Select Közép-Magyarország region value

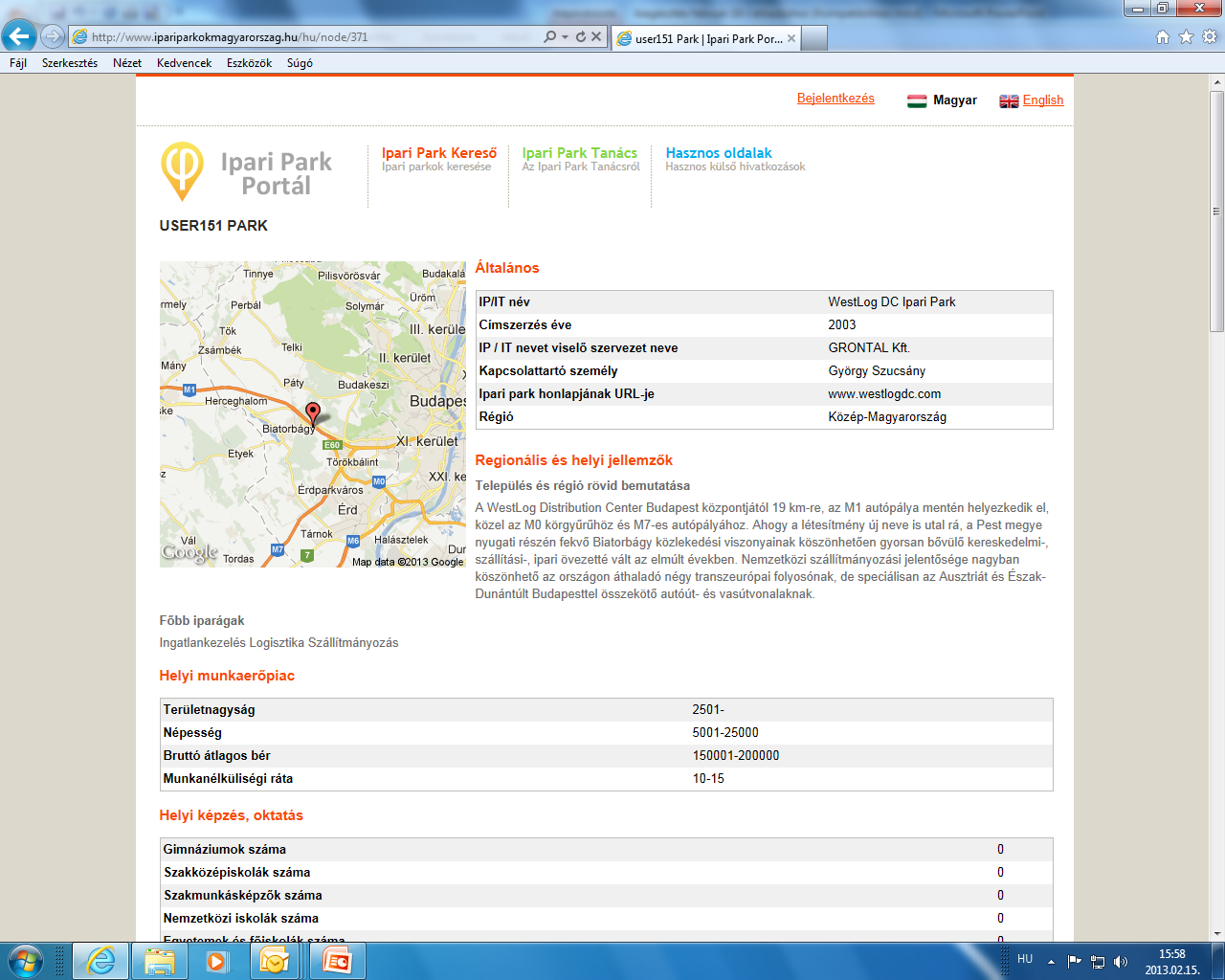(x=887, y=416)
